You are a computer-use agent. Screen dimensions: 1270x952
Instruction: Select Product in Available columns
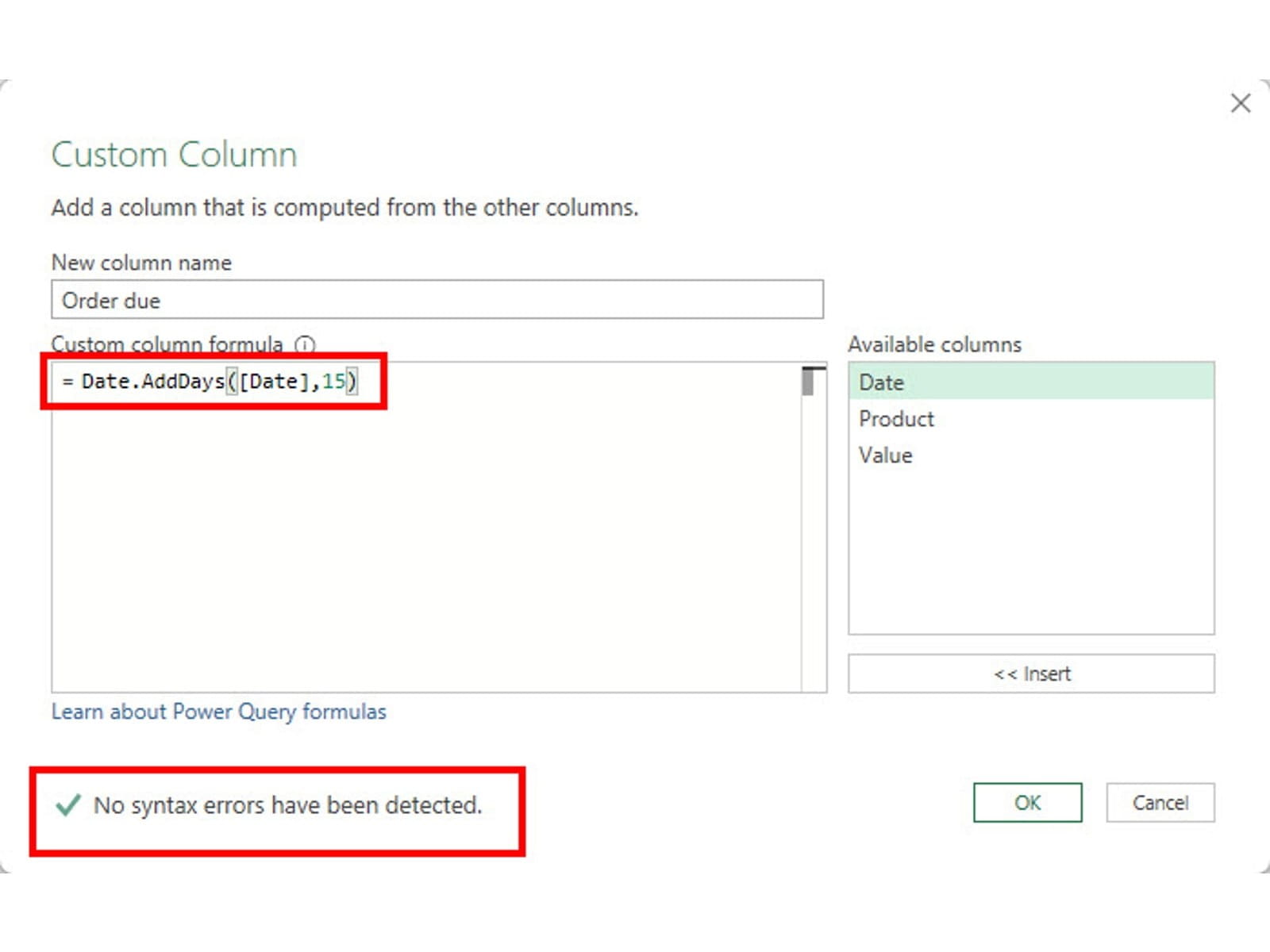(897, 419)
